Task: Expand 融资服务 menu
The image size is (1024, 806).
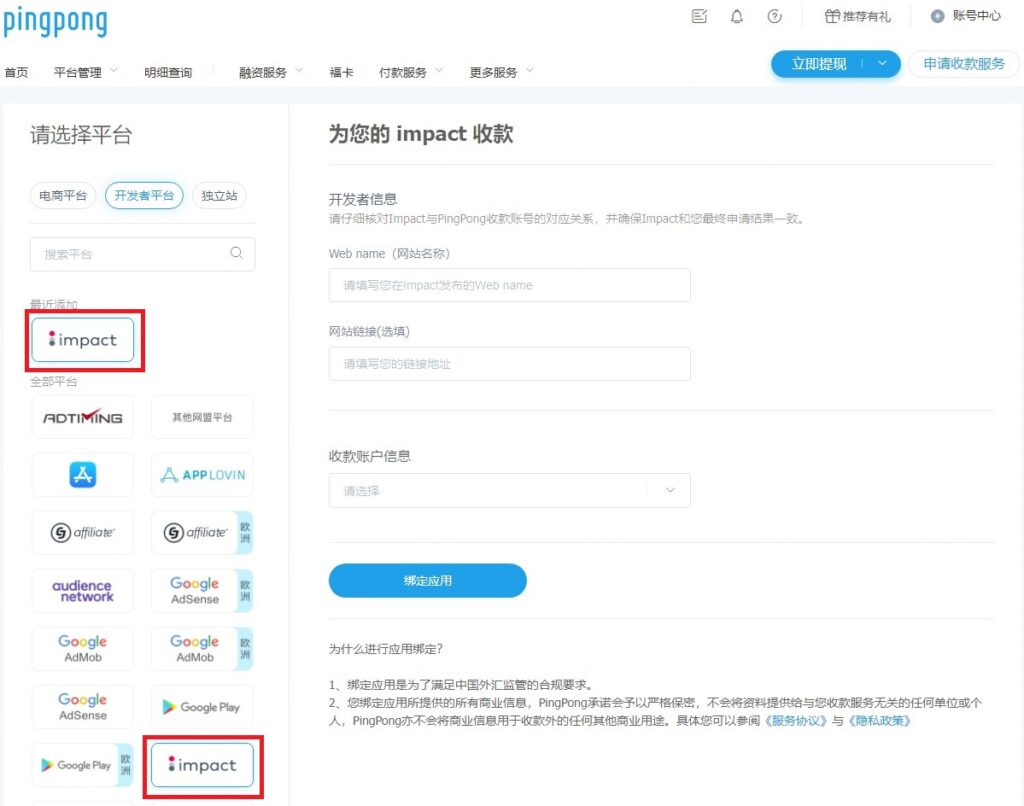Action: 271,72
